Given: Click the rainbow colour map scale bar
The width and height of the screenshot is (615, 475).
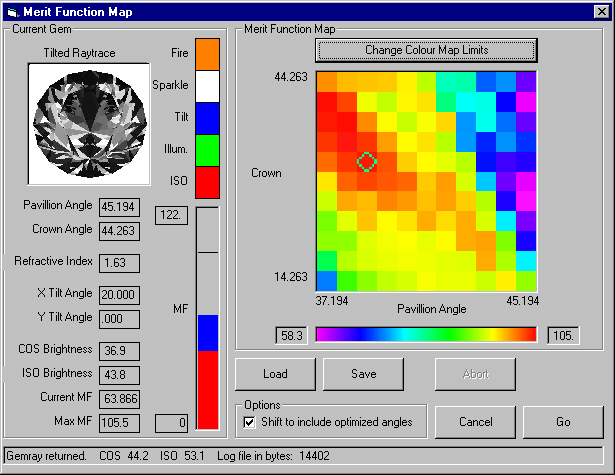Looking at the screenshot, I should coord(426,335).
